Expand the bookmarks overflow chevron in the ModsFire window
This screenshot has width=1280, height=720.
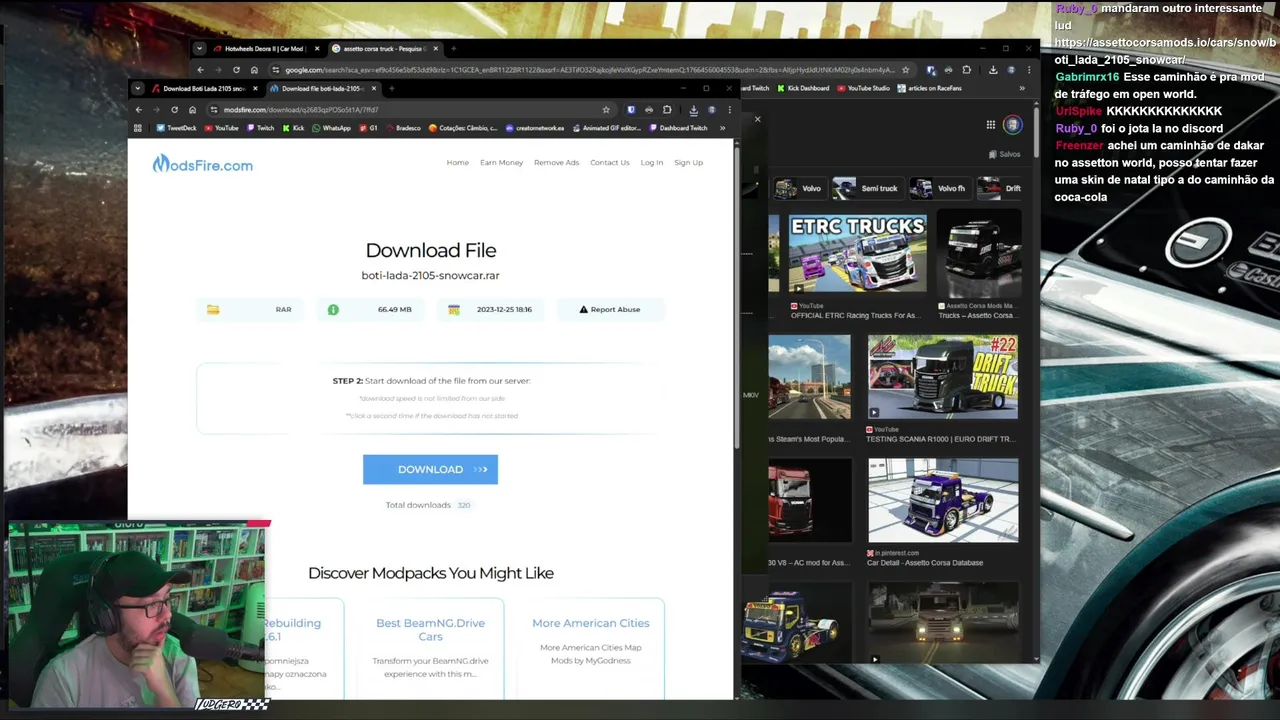[x=722, y=128]
